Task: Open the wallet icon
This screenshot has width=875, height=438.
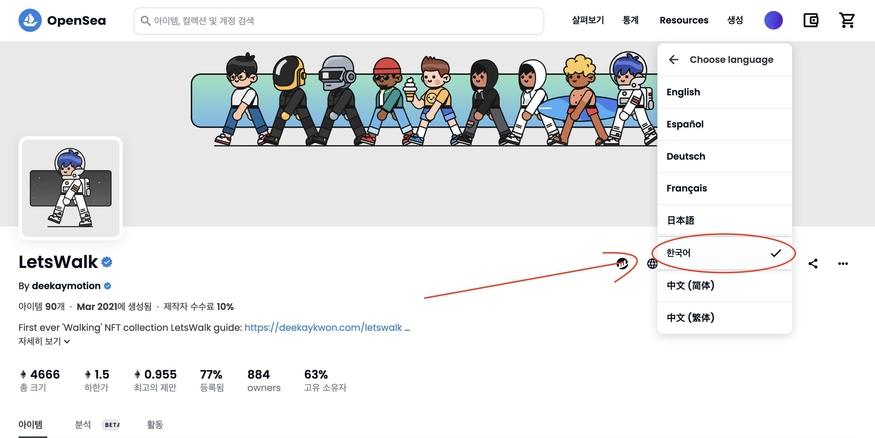Action: [x=810, y=21]
